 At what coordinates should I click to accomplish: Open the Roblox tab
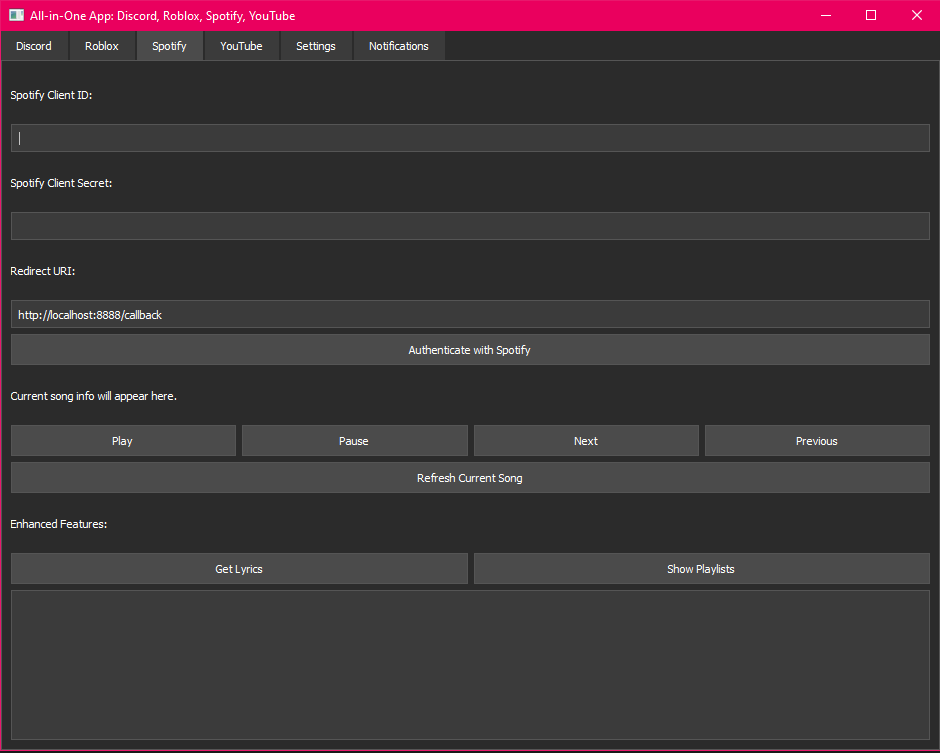click(x=102, y=46)
